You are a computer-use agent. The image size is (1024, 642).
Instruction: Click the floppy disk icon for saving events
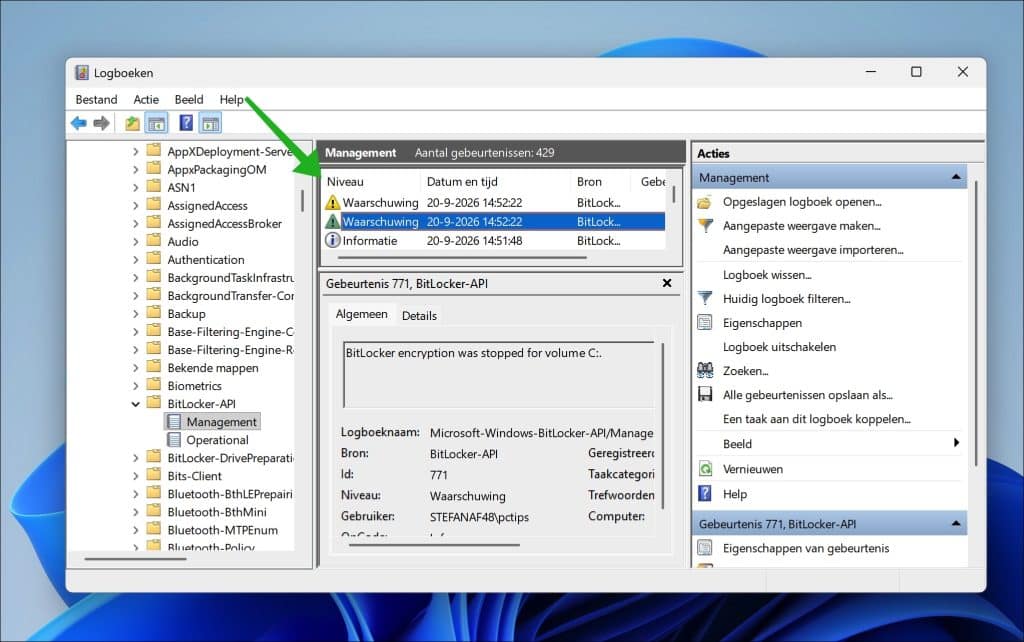pos(705,394)
